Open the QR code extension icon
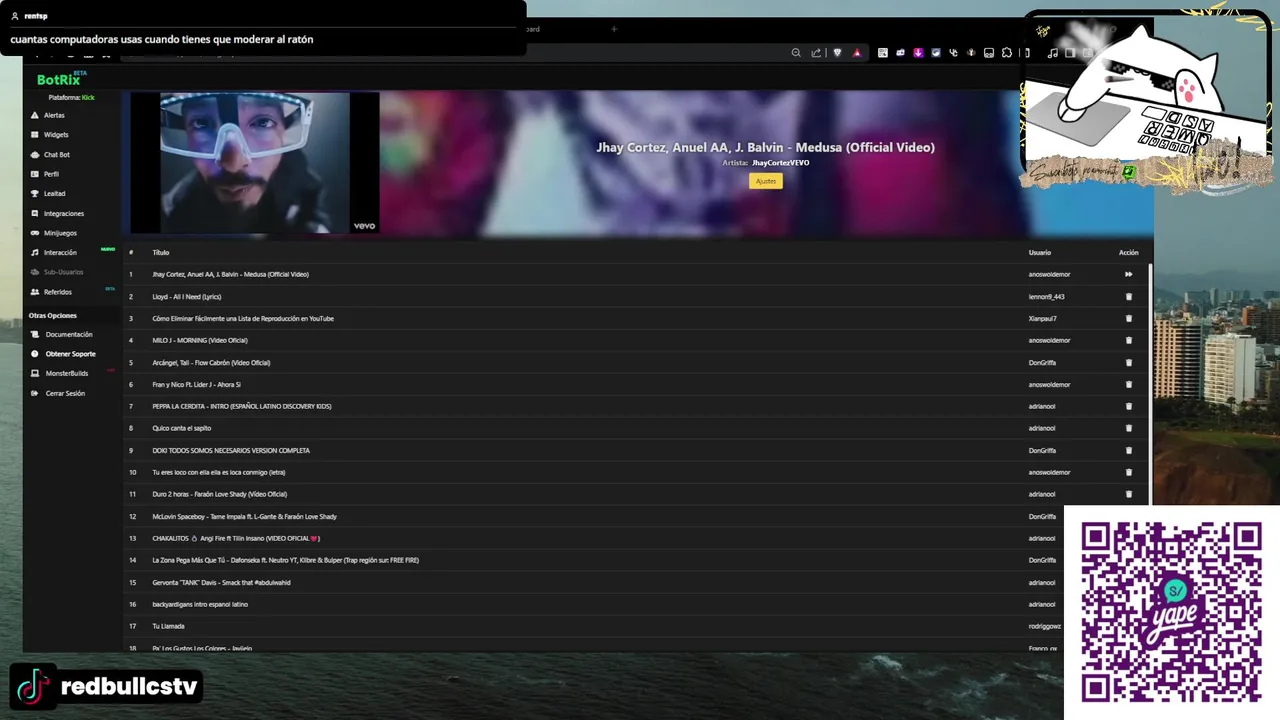1280x720 pixels. (882, 53)
